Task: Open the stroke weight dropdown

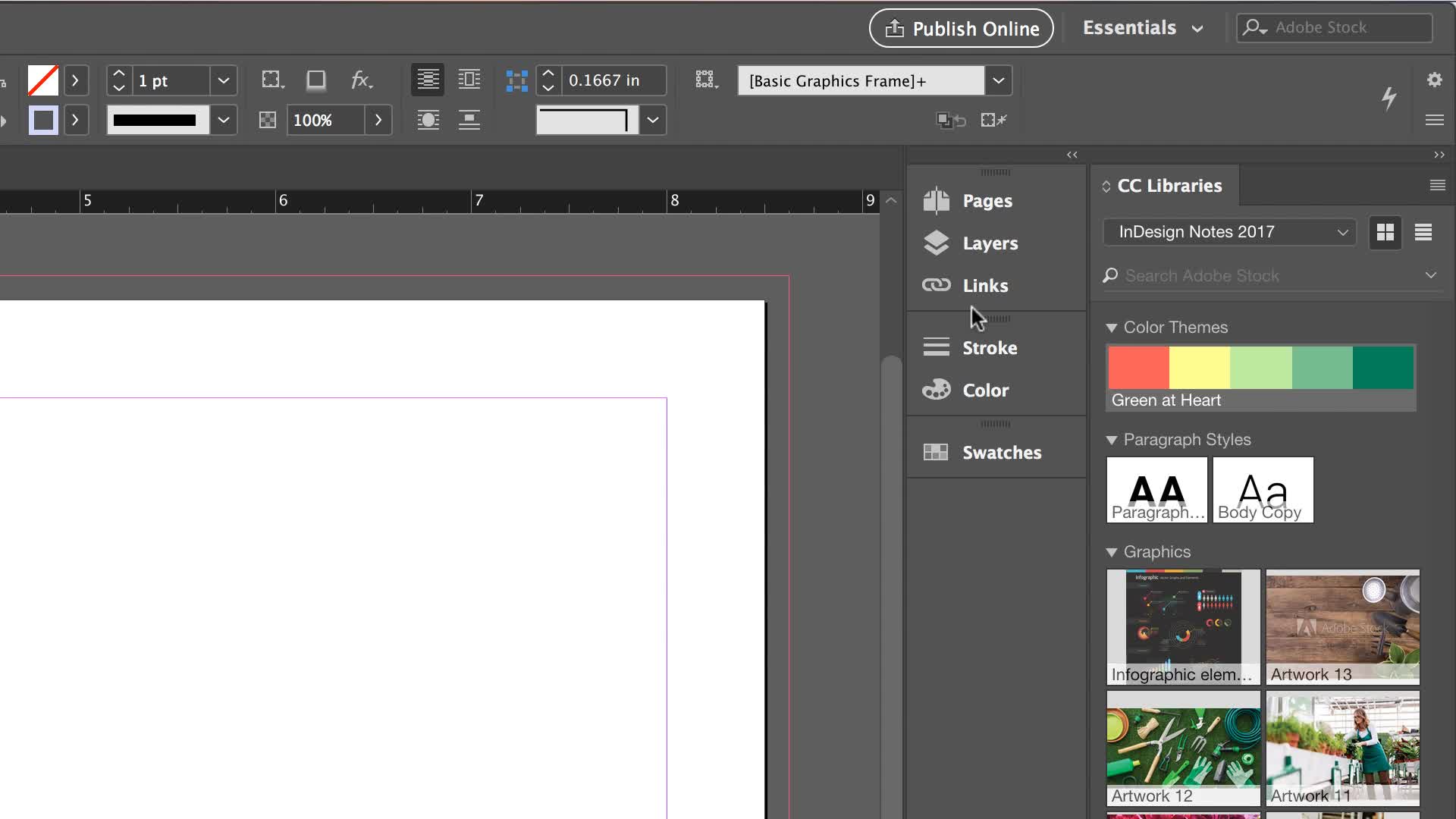Action: pos(224,80)
